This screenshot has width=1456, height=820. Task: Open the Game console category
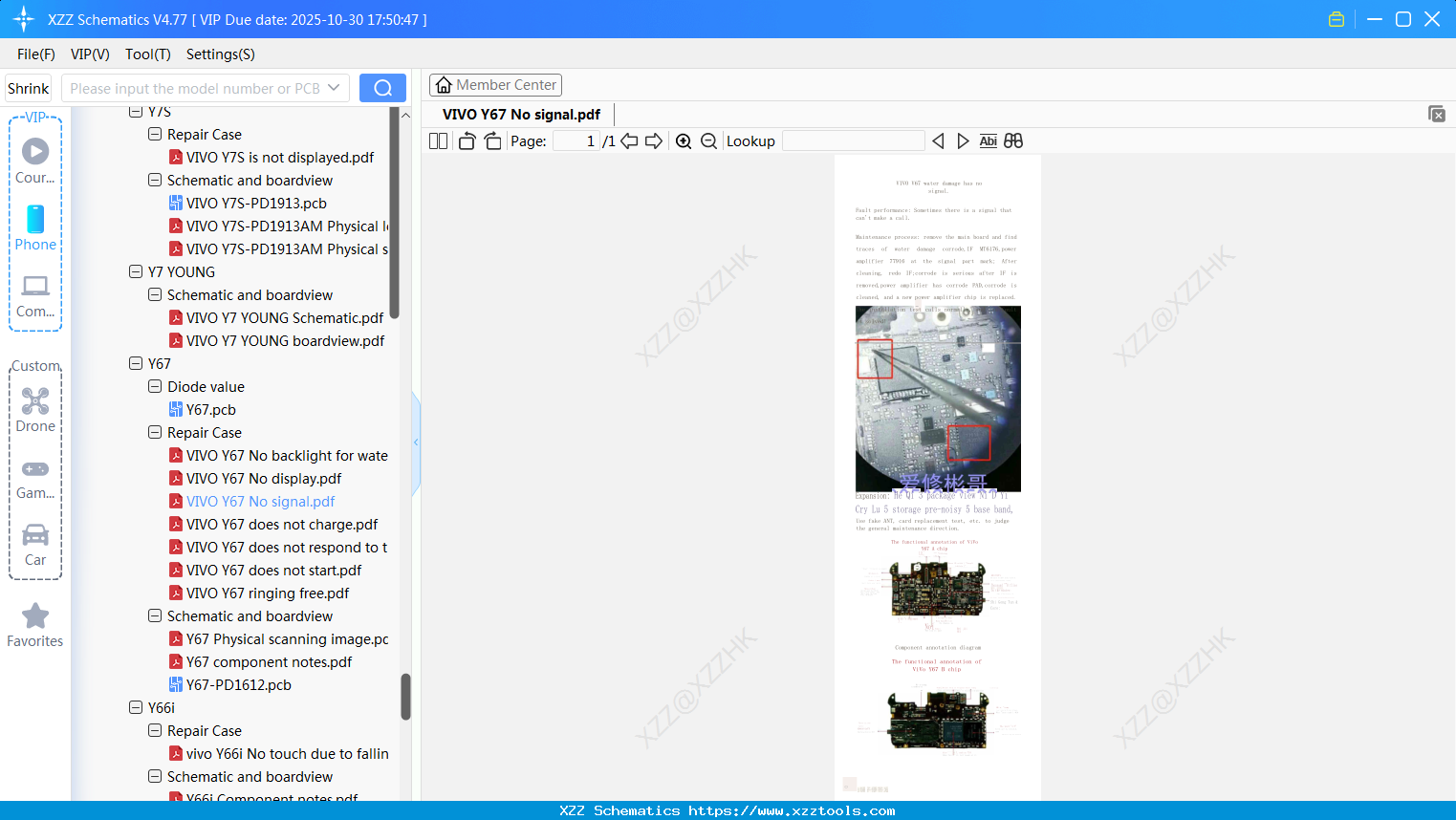(x=35, y=478)
